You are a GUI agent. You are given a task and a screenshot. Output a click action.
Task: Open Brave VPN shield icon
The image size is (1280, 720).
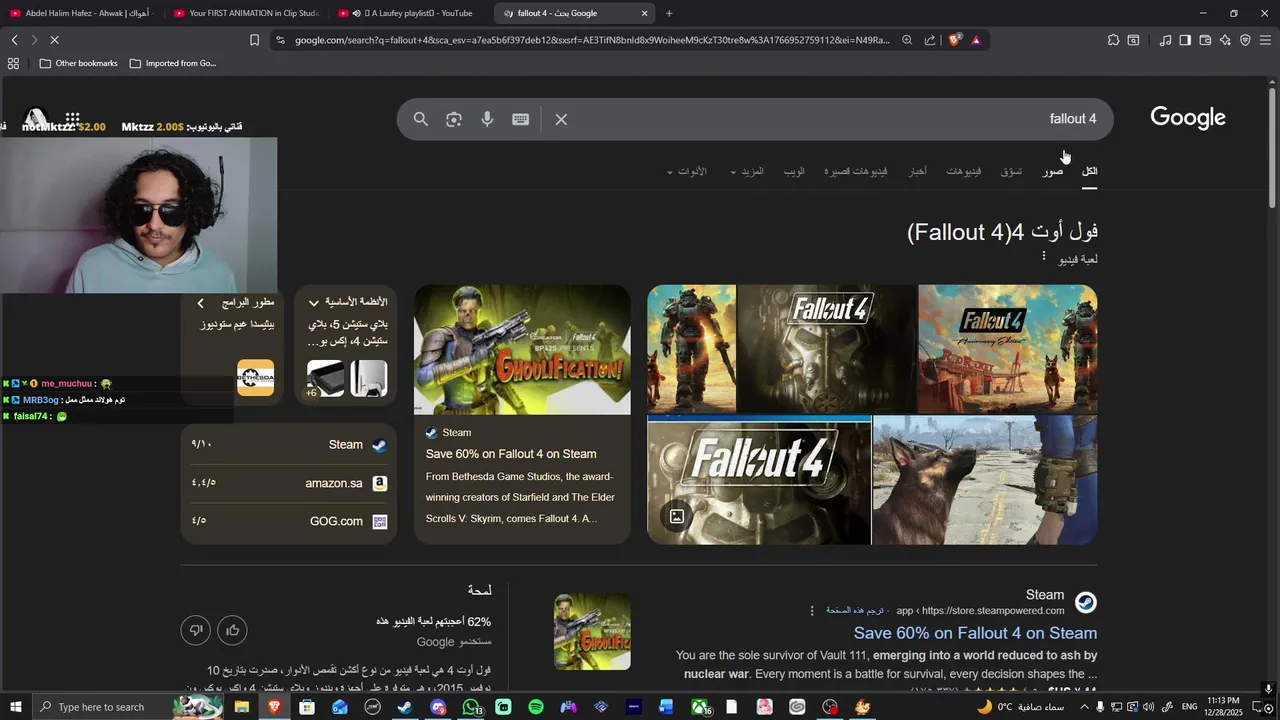pyautogui.click(x=1245, y=40)
